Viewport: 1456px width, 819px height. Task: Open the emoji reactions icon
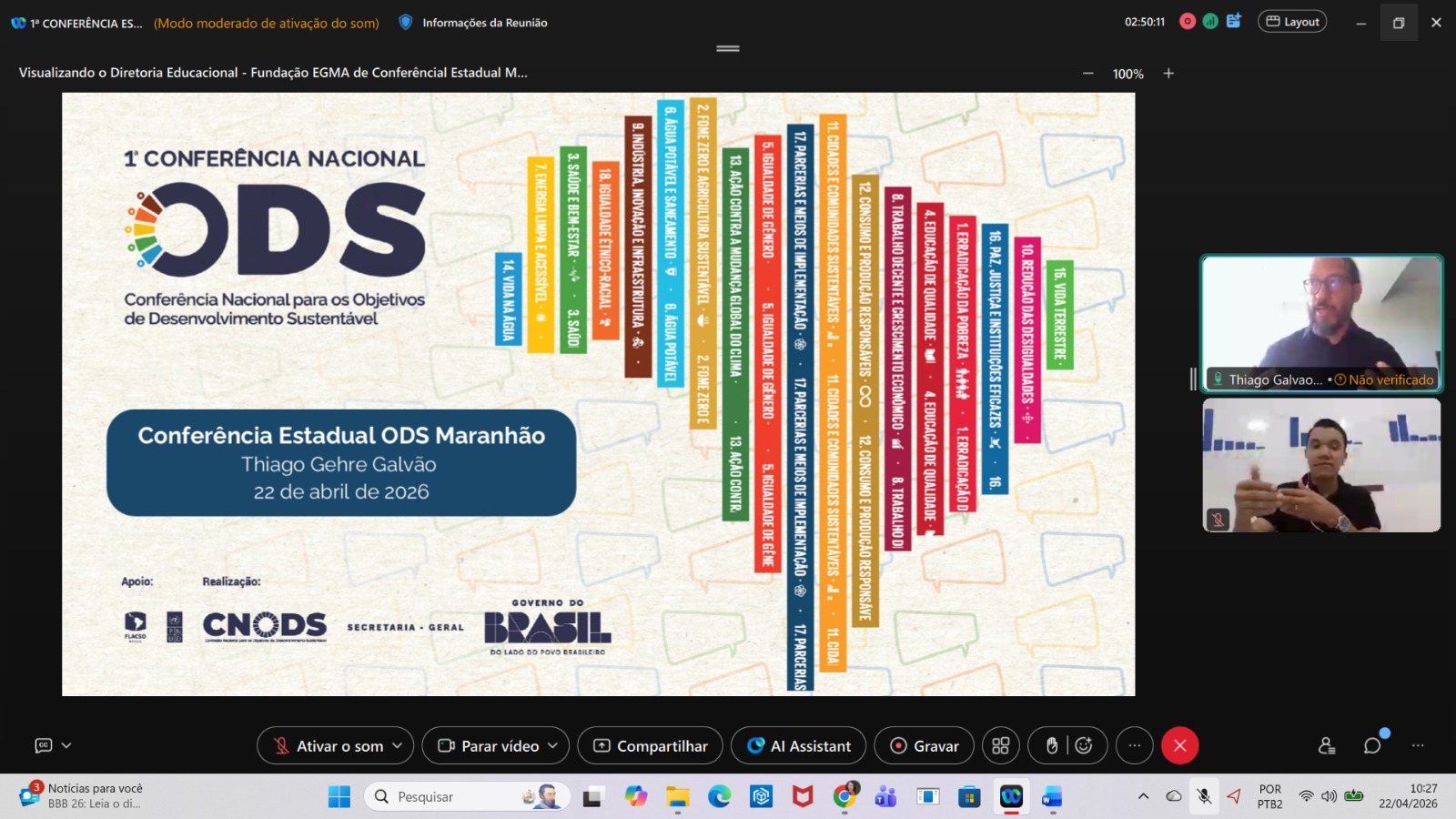click(1084, 745)
